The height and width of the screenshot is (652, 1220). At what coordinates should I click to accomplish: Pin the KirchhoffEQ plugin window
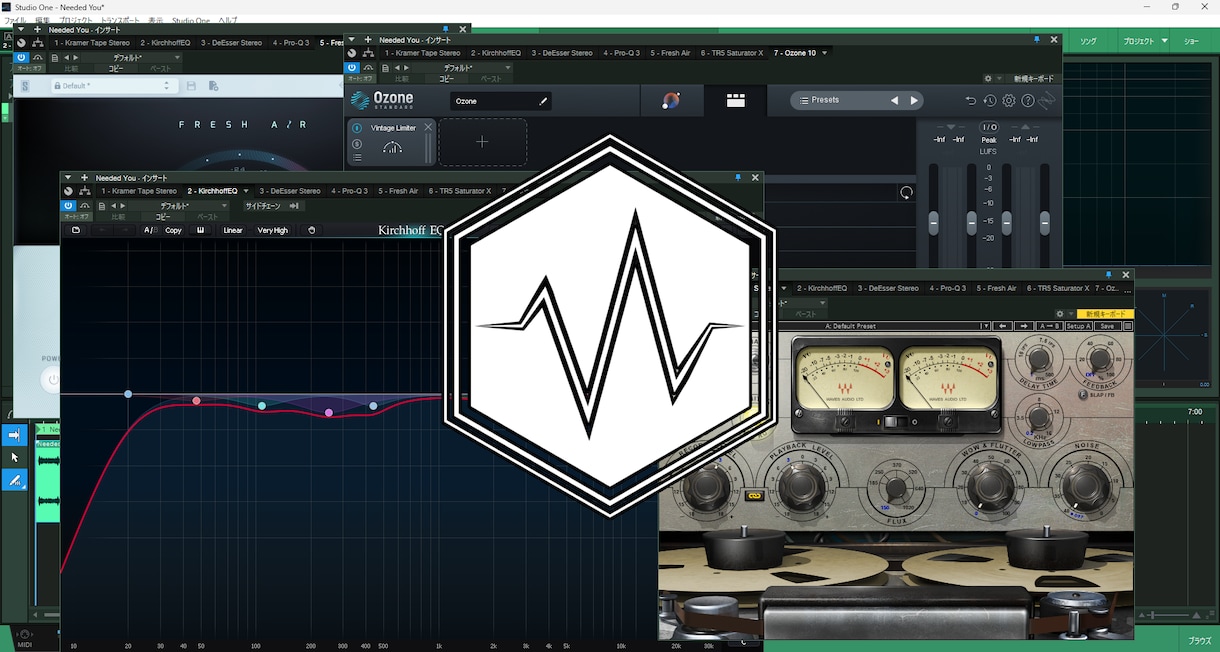(739, 178)
